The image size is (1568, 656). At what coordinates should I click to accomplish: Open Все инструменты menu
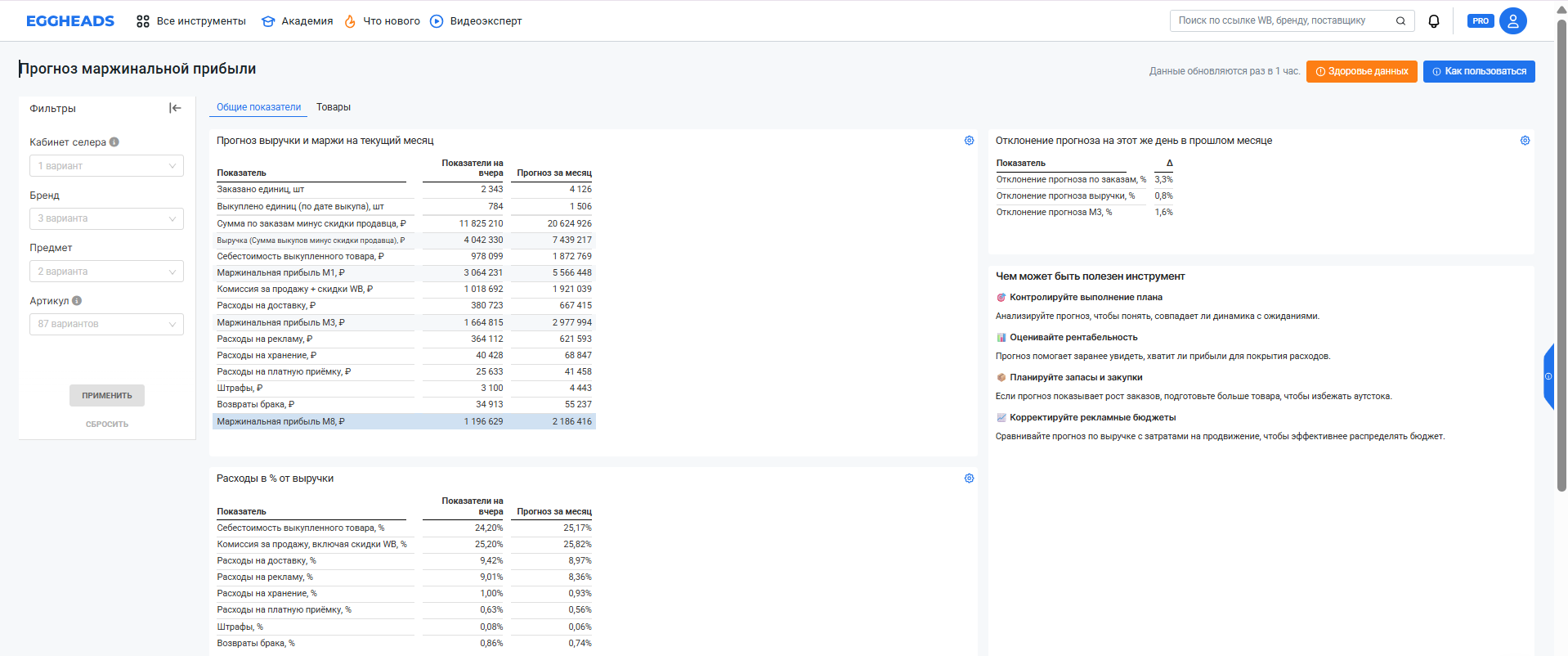point(191,21)
